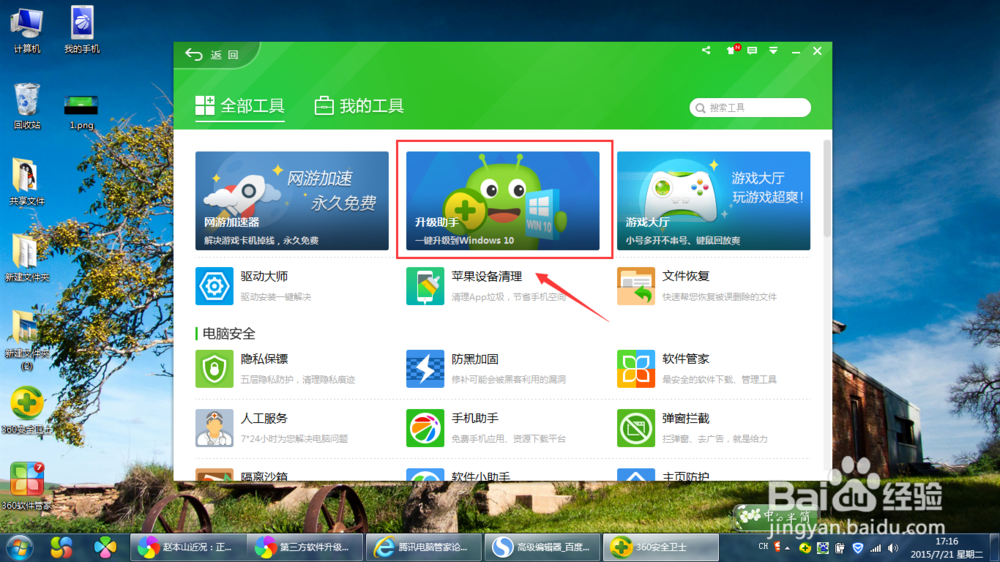Select 共享文件 desktop folder
1000x562 pixels.
[27, 182]
